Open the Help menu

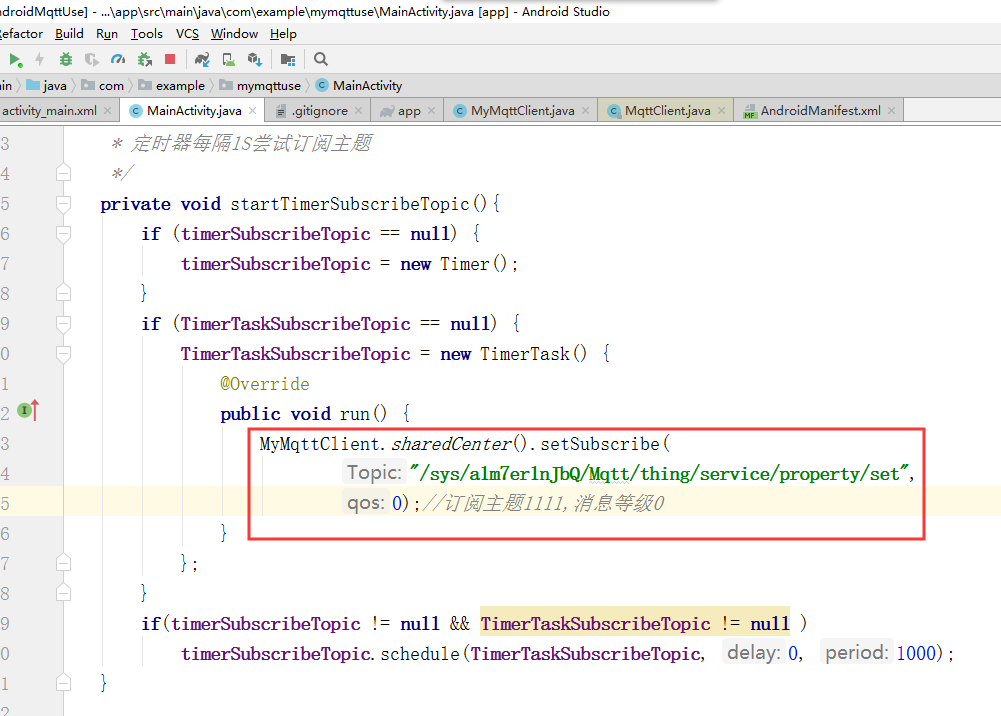pyautogui.click(x=283, y=34)
